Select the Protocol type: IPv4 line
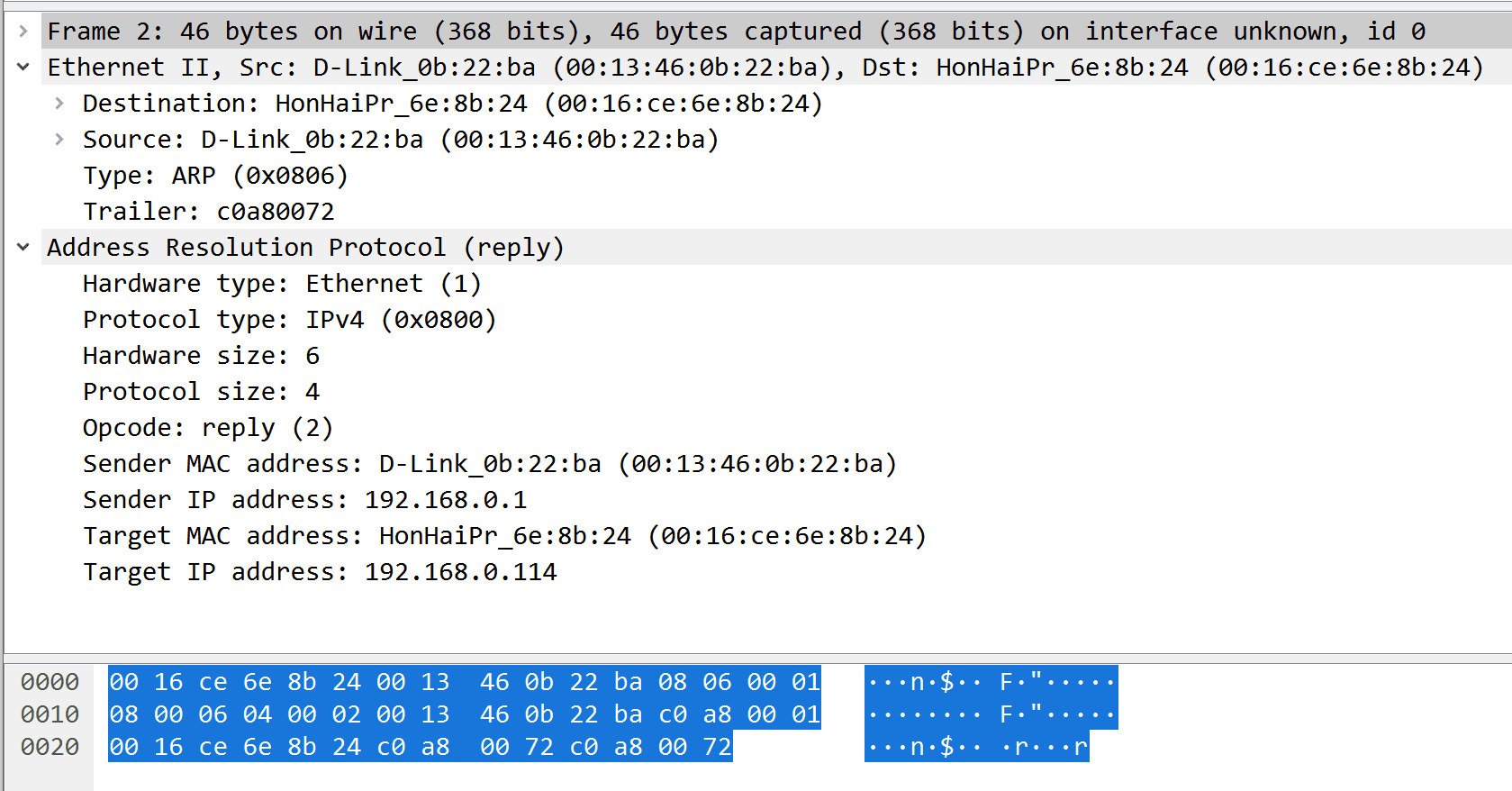 [x=289, y=320]
